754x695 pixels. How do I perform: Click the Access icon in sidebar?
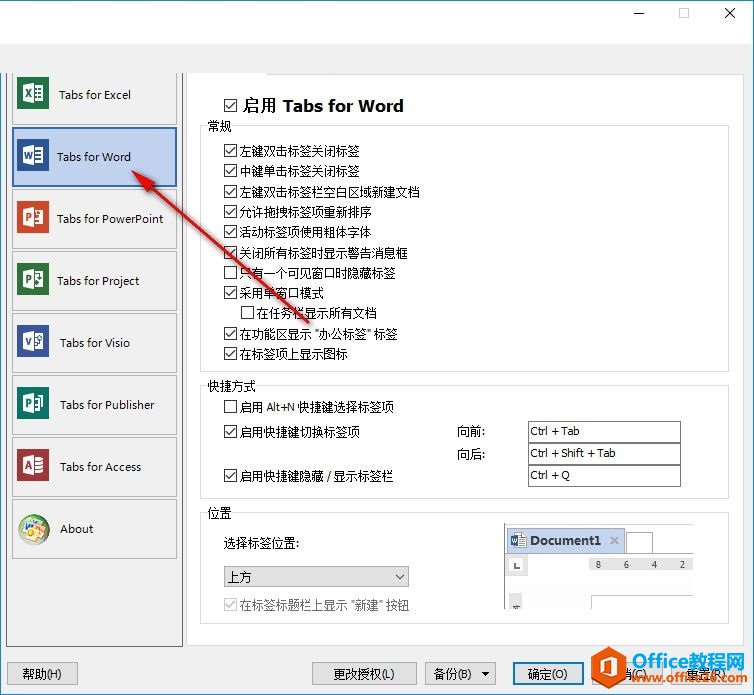(33, 465)
